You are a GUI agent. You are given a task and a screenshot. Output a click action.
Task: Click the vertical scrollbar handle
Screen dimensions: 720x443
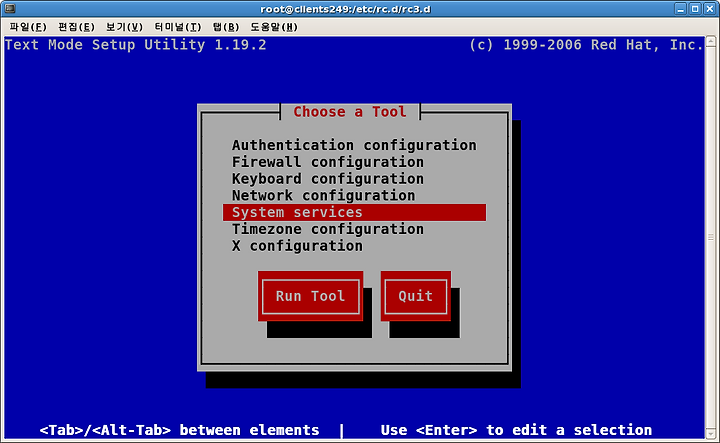[x=711, y=237]
